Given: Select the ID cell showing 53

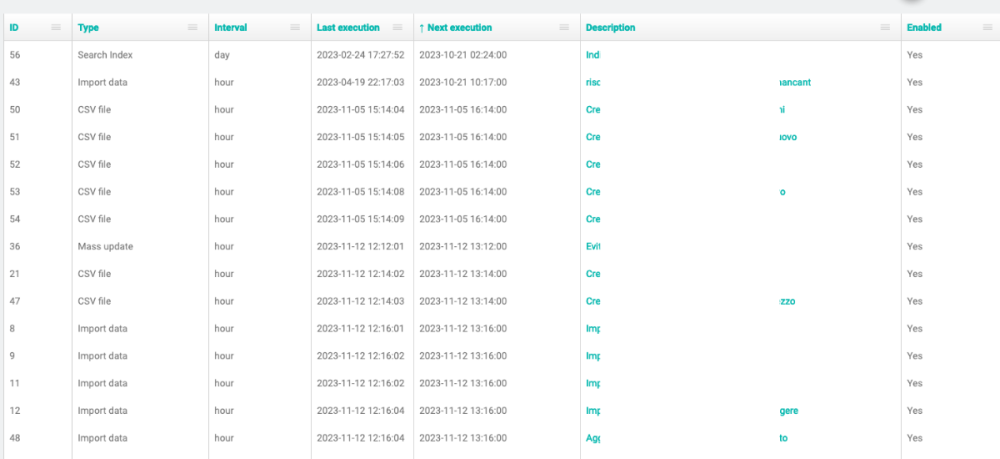Looking at the screenshot, I should tap(15, 191).
